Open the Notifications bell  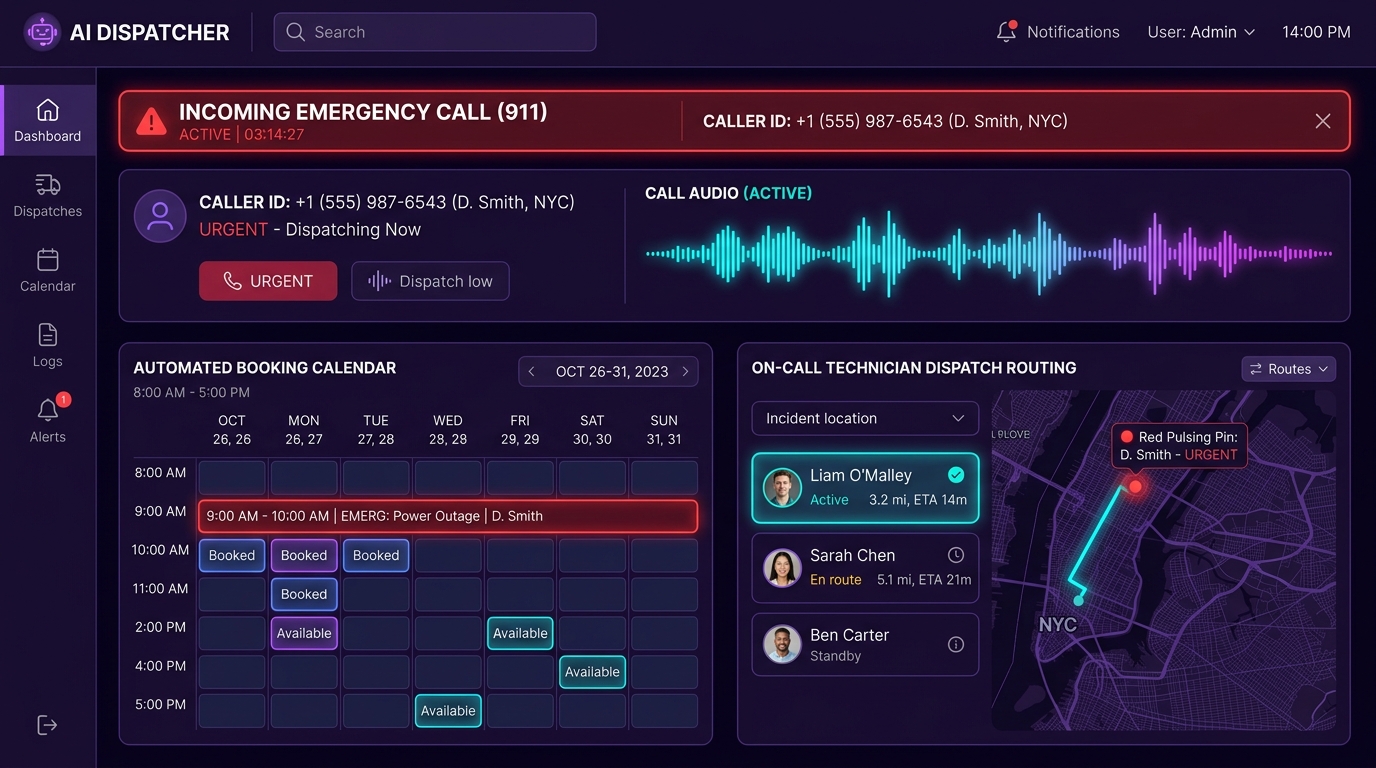[x=1006, y=32]
